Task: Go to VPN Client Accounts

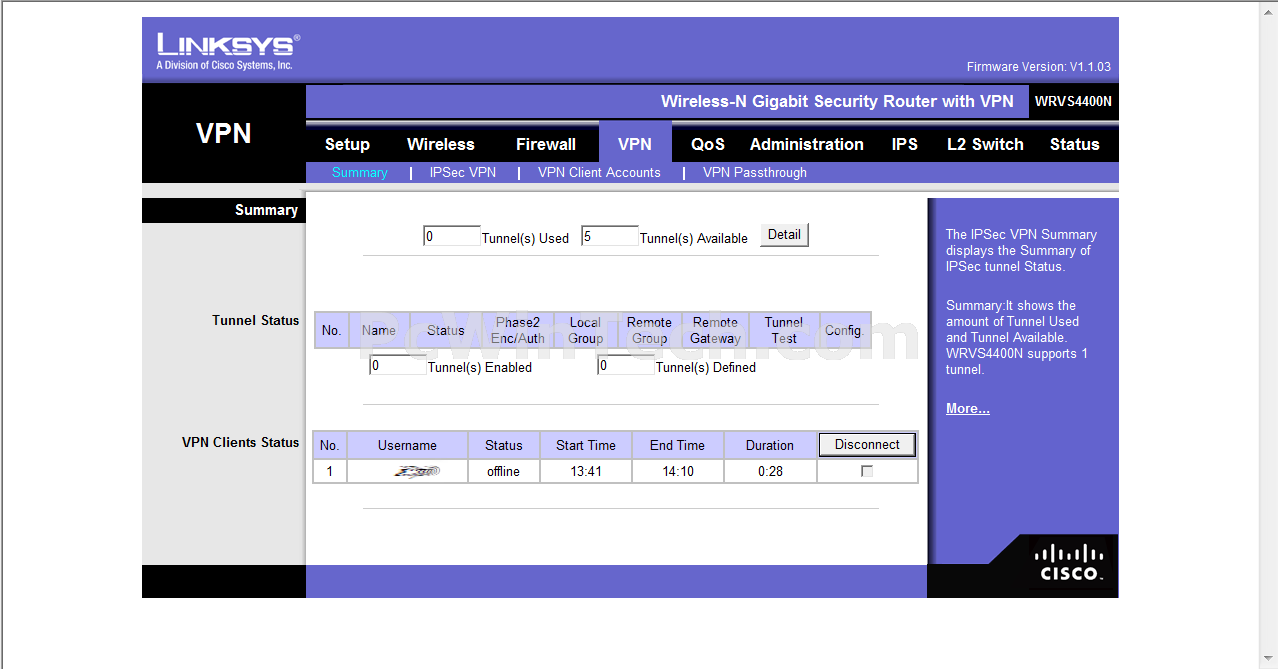Action: (599, 172)
